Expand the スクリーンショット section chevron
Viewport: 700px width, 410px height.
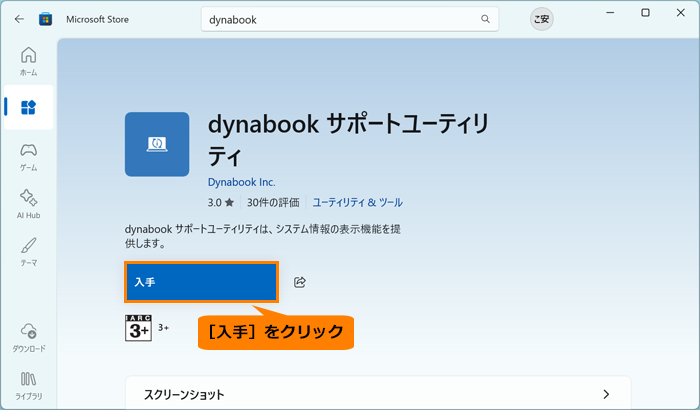606,394
